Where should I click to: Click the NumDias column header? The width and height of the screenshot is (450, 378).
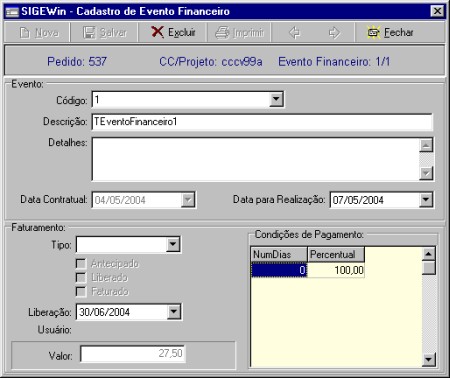[279, 254]
